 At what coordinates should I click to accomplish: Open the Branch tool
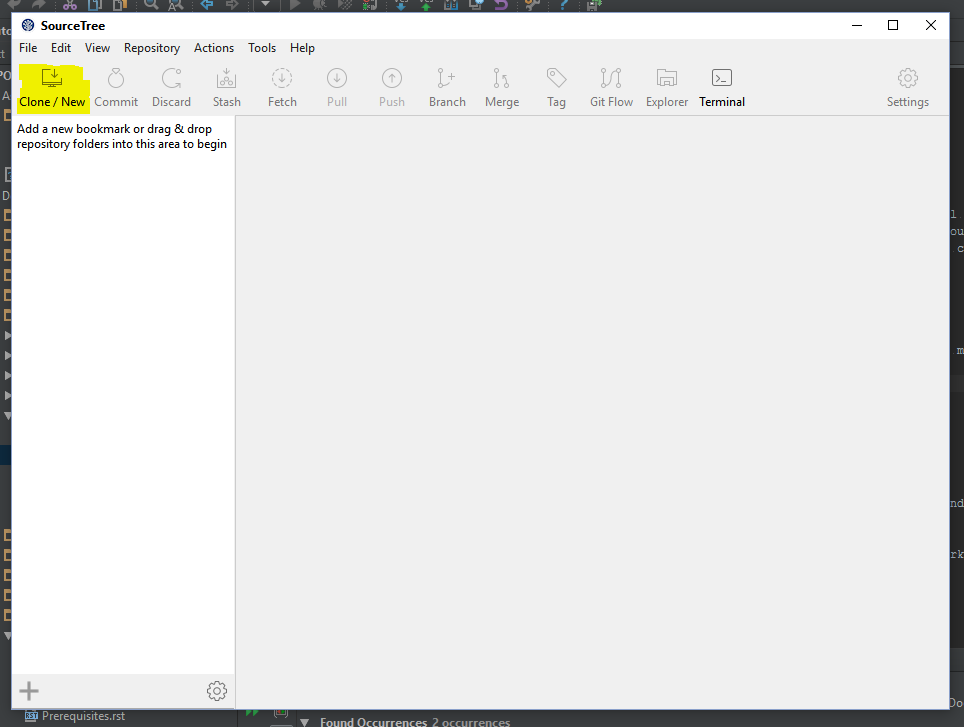(447, 88)
